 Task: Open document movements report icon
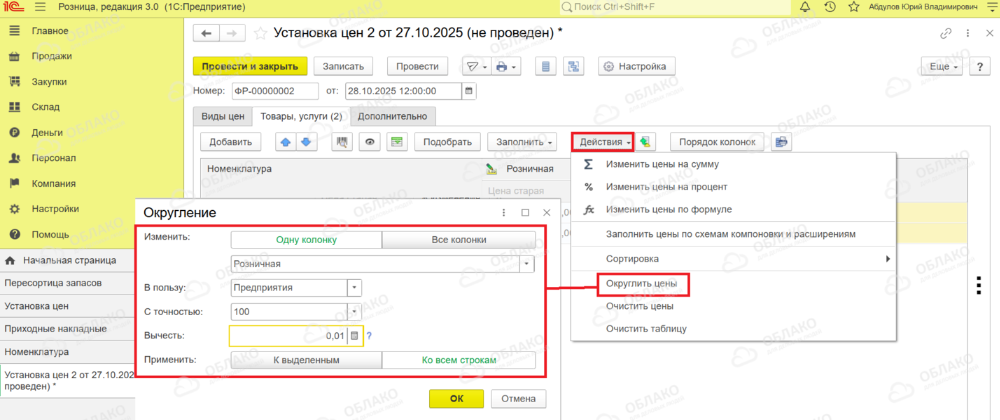547,66
